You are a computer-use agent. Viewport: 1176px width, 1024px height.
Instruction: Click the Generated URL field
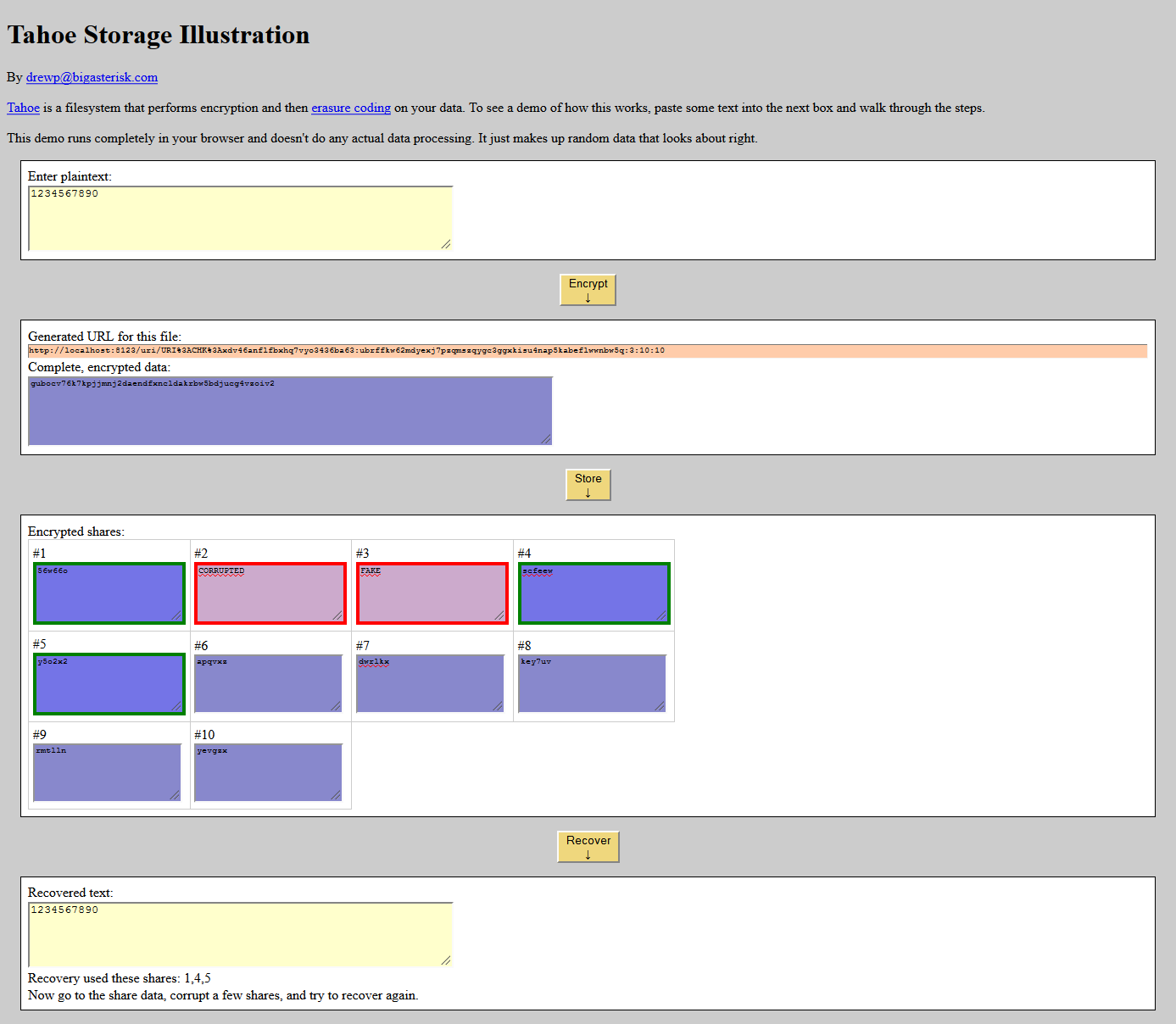[x=588, y=351]
